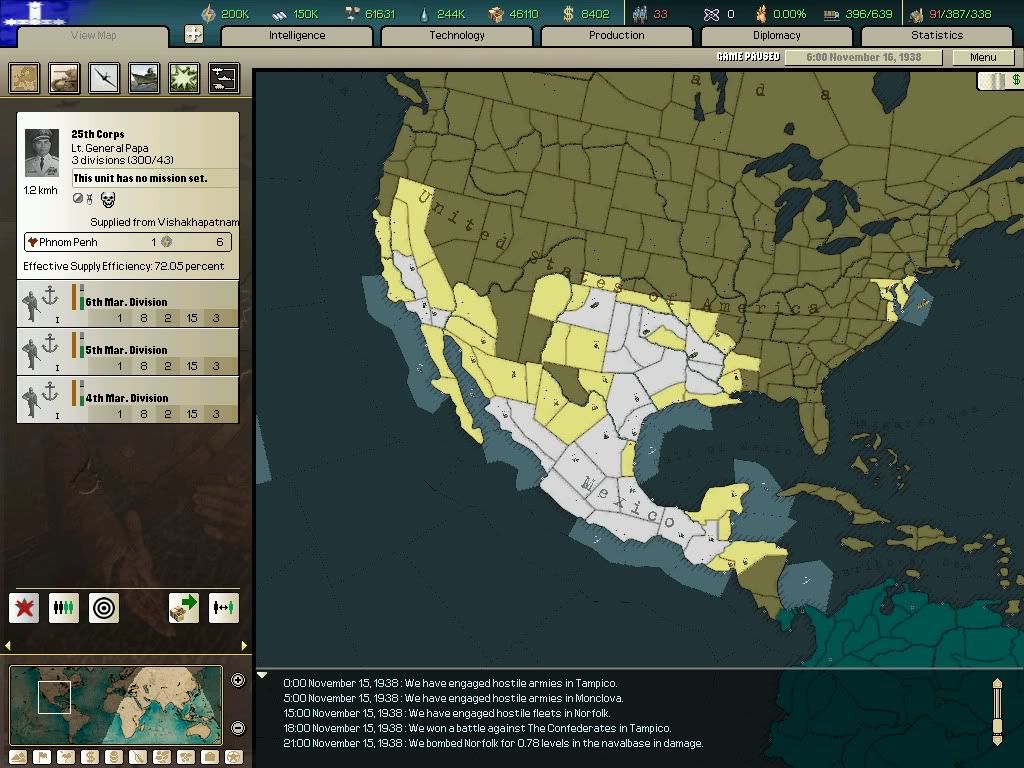This screenshot has height=768, width=1024.
Task: Click the black and green soldiers button
Action: tap(64, 608)
